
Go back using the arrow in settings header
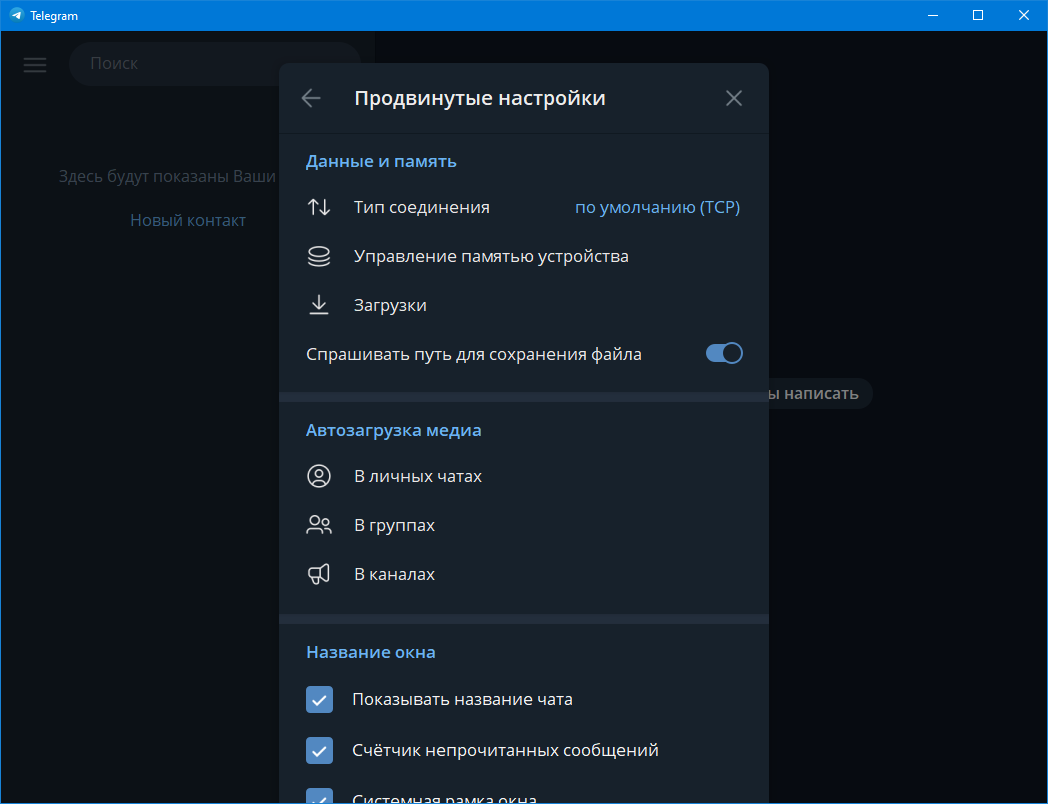pyautogui.click(x=311, y=98)
